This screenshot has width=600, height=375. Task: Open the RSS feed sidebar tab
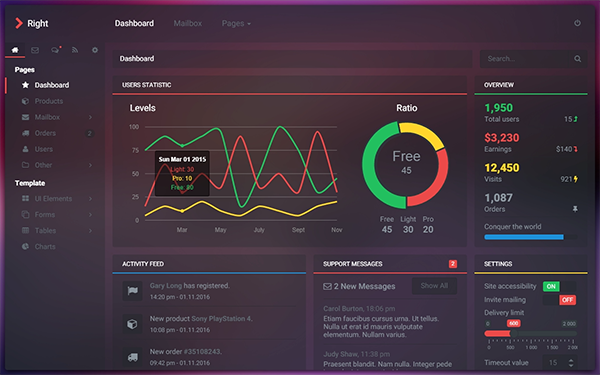(75, 50)
